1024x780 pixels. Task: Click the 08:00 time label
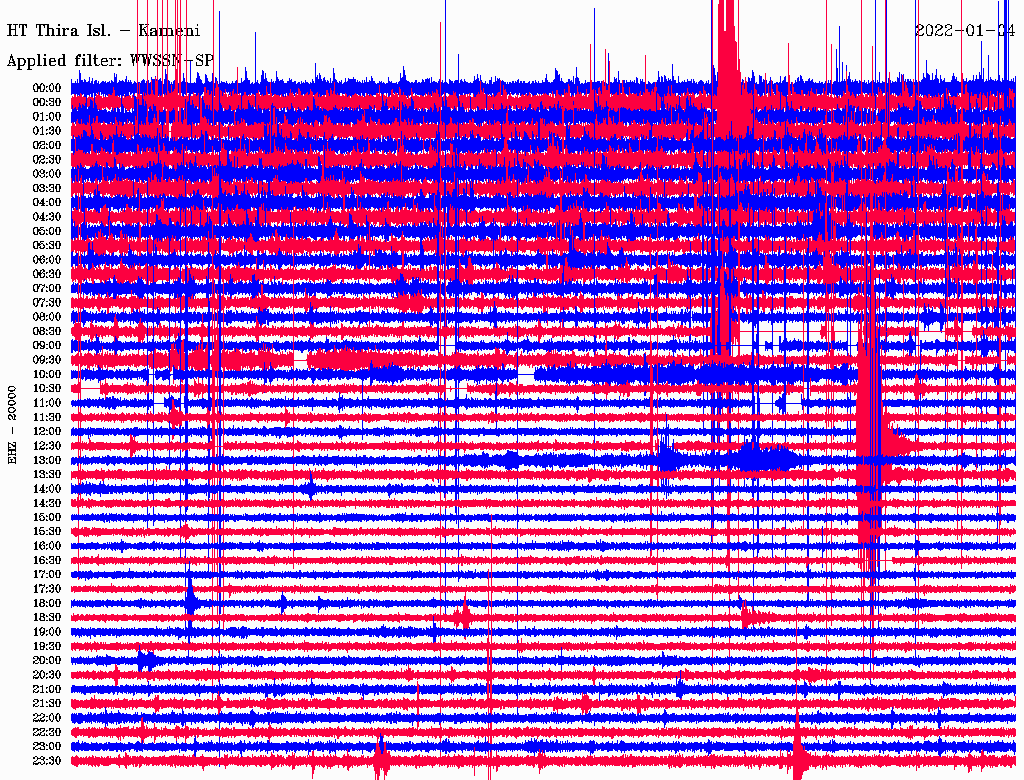47,317
